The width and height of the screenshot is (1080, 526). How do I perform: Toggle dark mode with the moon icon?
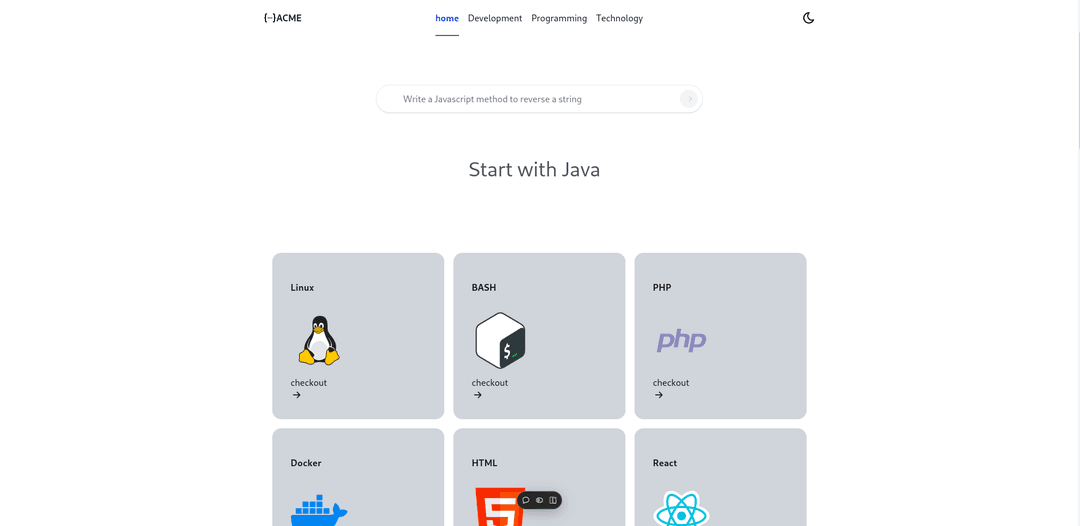[x=809, y=19]
